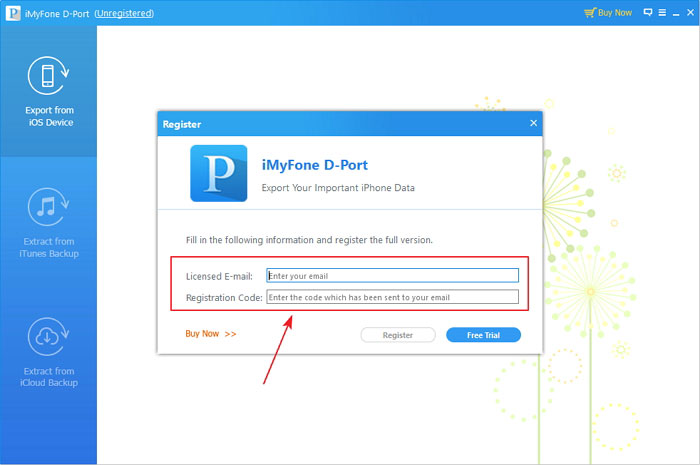700x465 pixels.
Task: Start the Free Trial
Action: 483,335
